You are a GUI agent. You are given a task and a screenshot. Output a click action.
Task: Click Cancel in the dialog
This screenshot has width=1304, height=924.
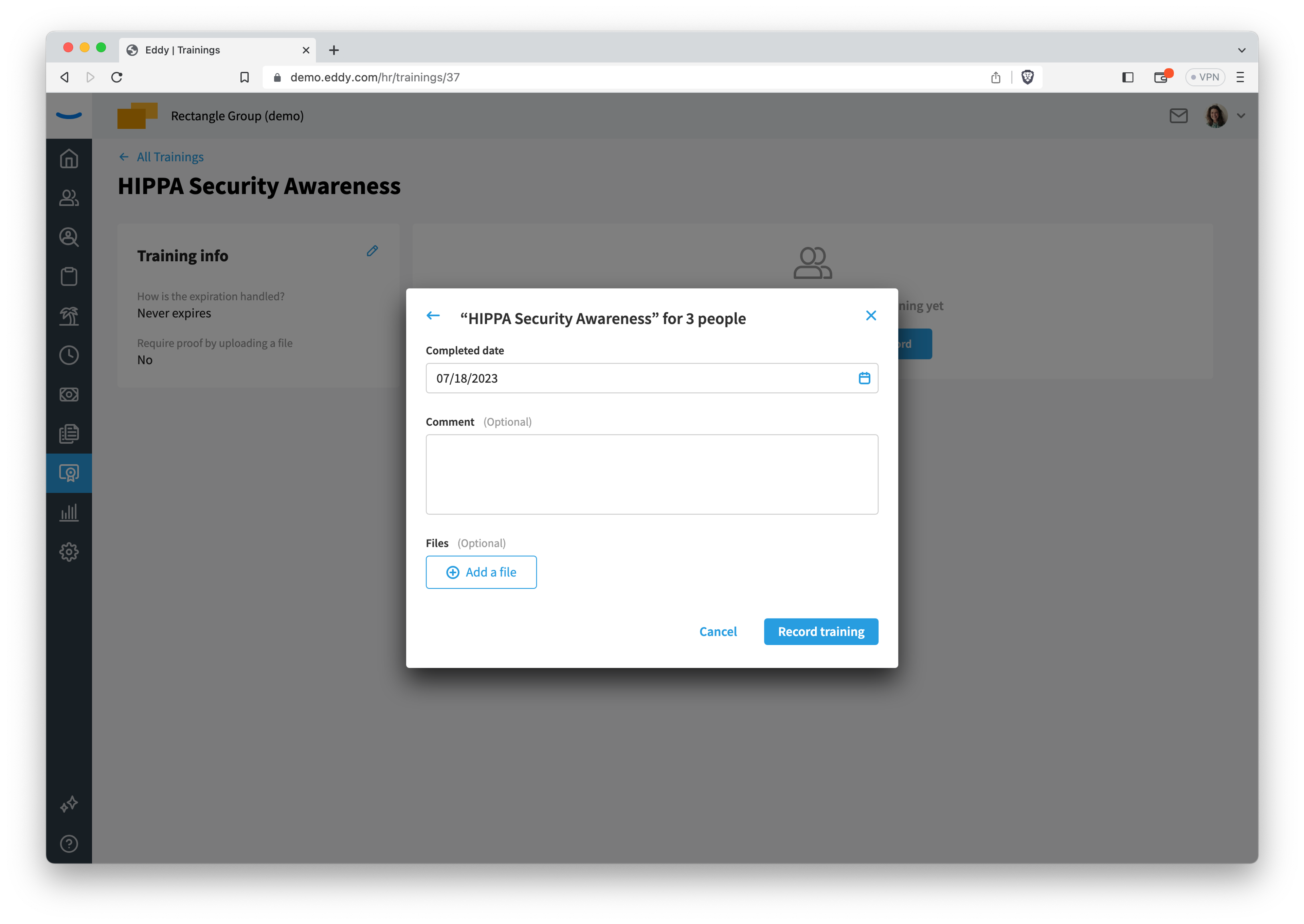[x=718, y=631]
